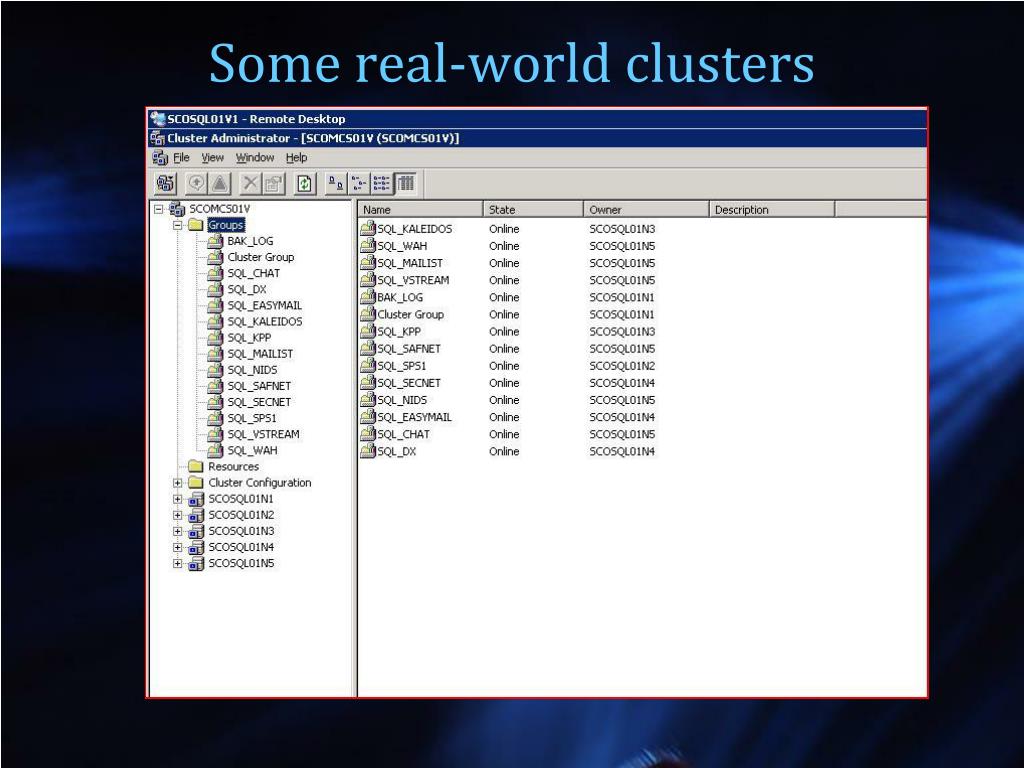
Task: Select SQL_CHAT in the tree
Action: (253, 274)
